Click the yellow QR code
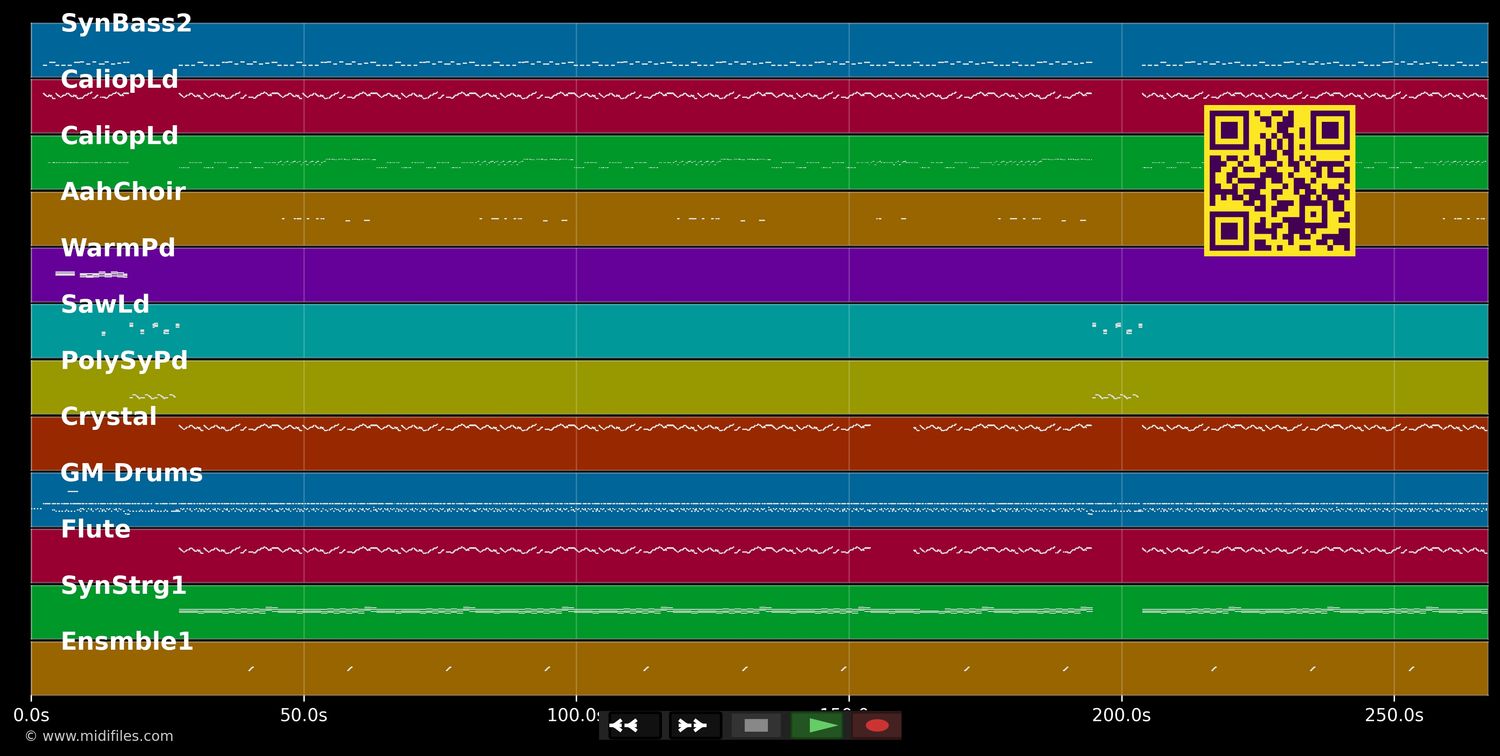Image resolution: width=1500 pixels, height=756 pixels. pyautogui.click(x=1279, y=181)
